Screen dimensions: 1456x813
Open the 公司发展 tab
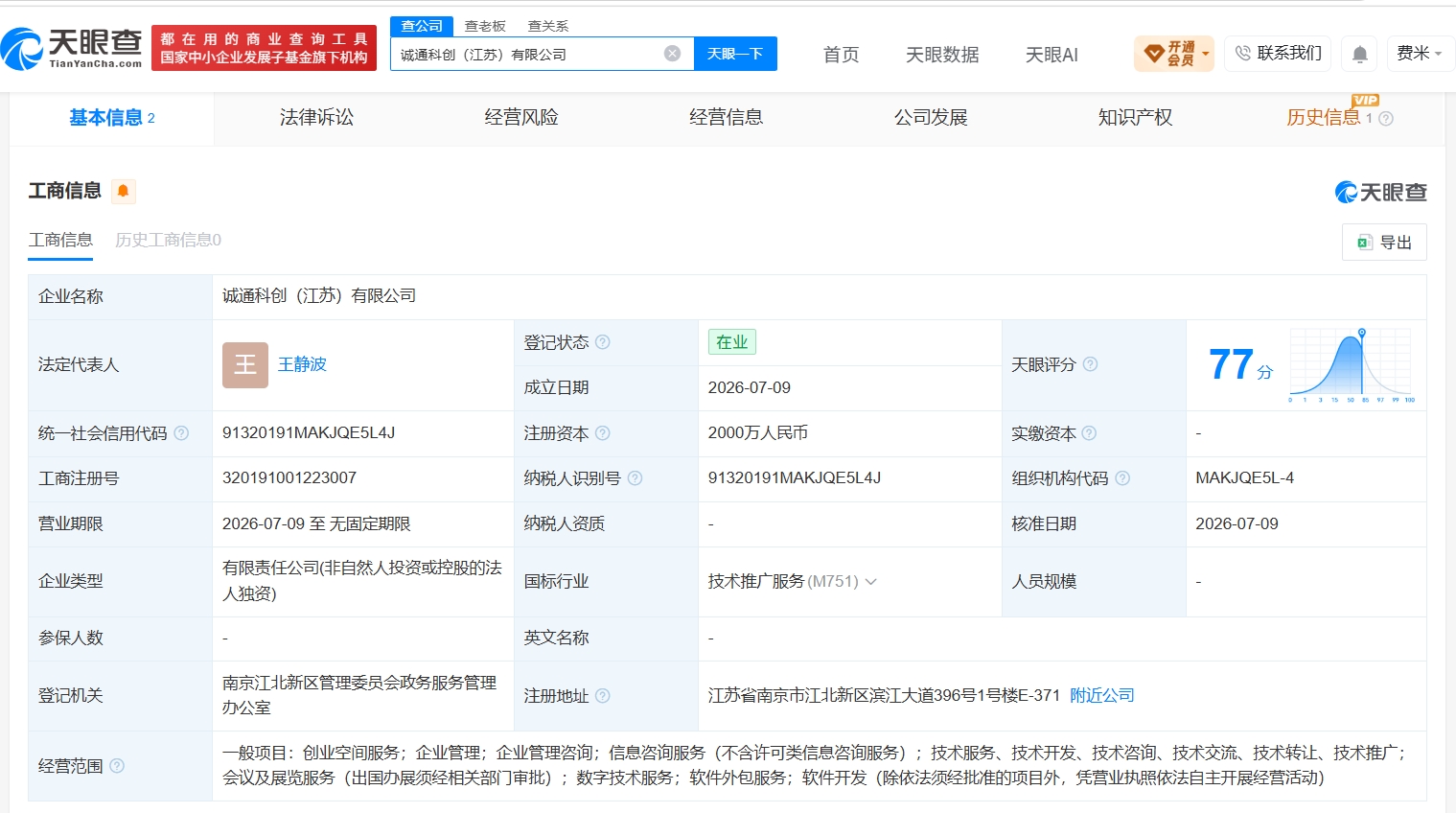pyautogui.click(x=931, y=118)
